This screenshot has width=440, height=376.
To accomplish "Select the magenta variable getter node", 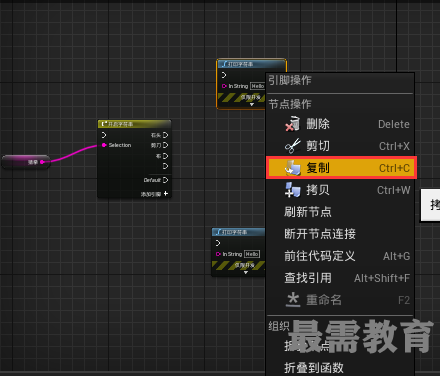I will [x=26, y=162].
